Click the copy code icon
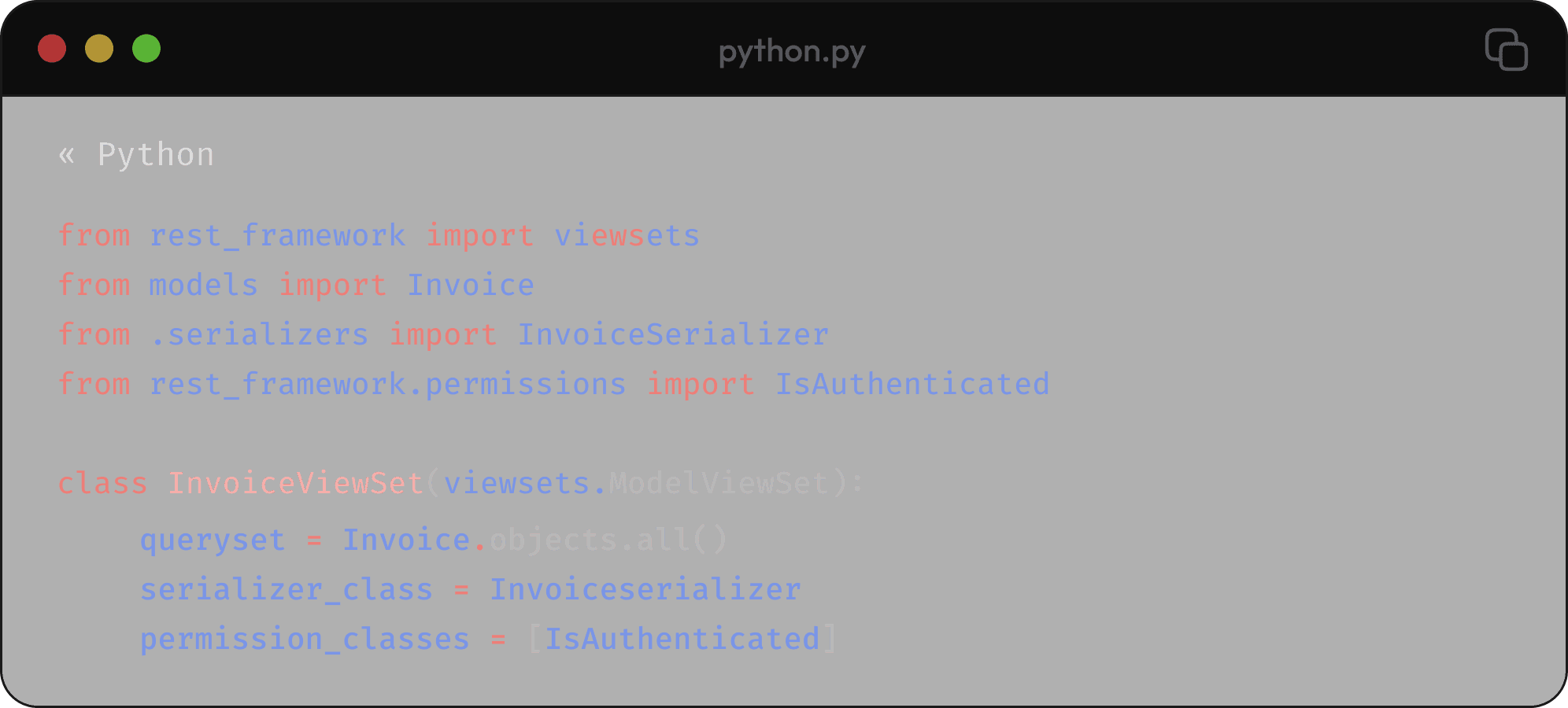The image size is (1568, 708). click(x=1506, y=50)
